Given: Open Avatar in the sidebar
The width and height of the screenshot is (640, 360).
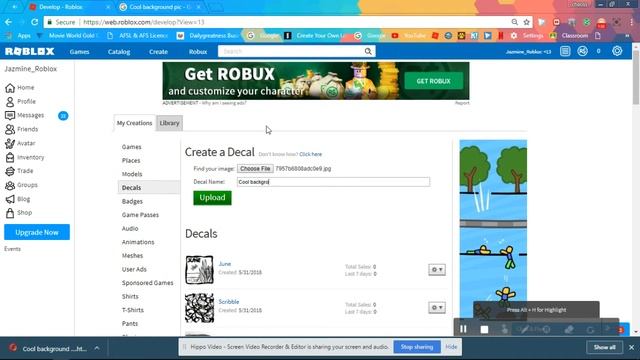Looking at the screenshot, I should tap(20, 143).
